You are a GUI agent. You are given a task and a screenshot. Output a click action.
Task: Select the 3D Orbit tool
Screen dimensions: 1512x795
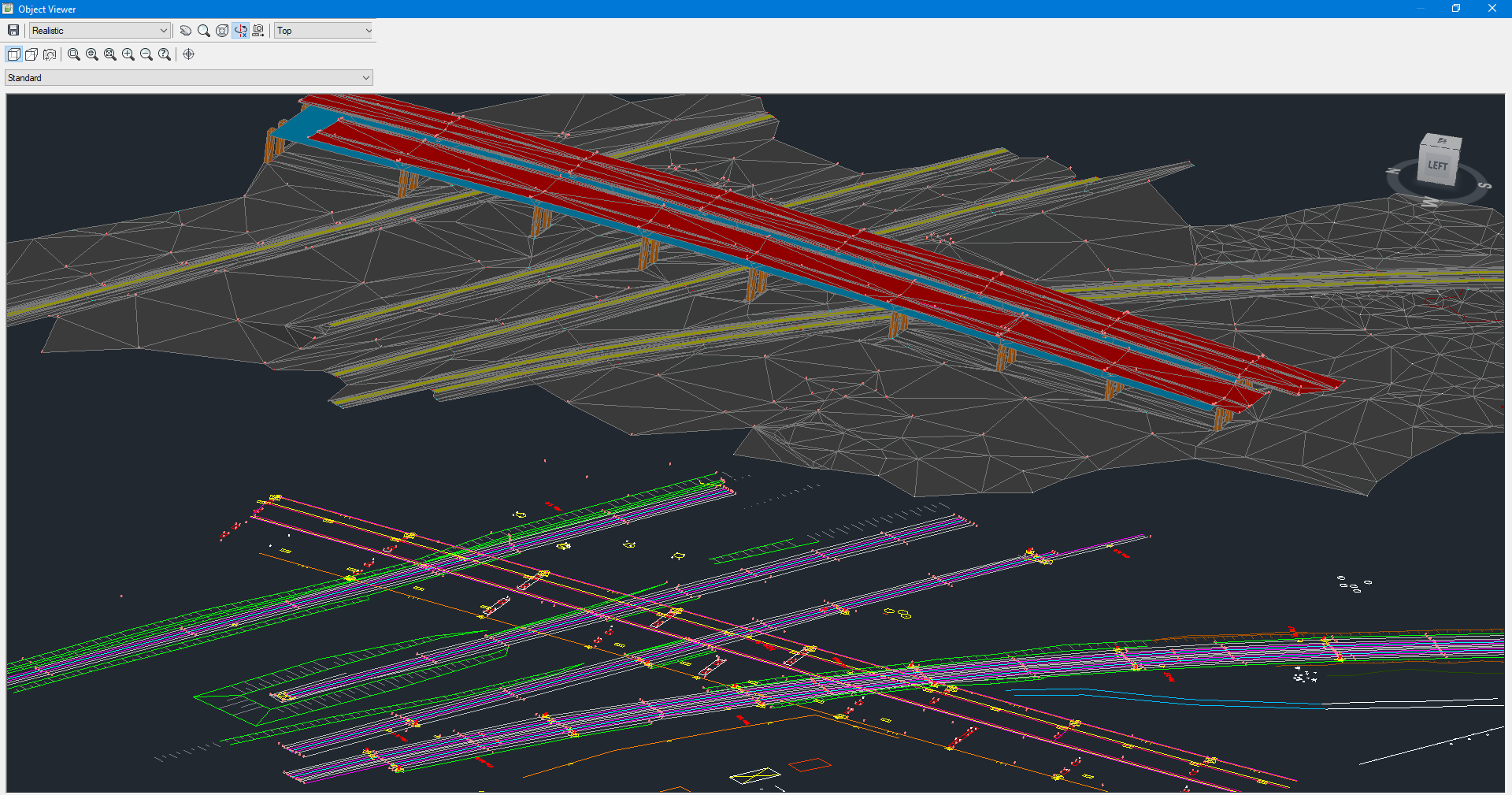tap(222, 31)
